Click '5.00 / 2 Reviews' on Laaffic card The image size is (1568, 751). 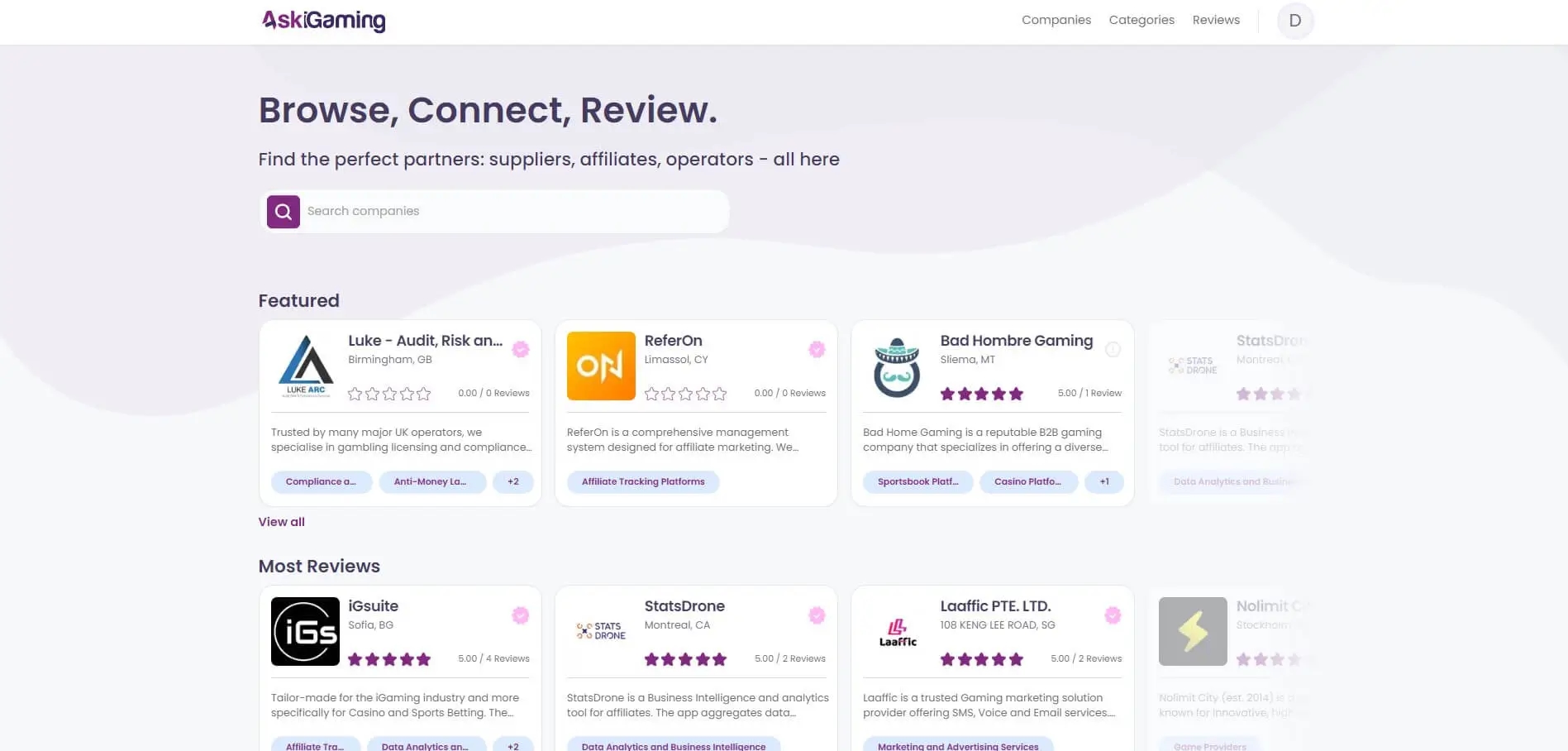point(1086,659)
